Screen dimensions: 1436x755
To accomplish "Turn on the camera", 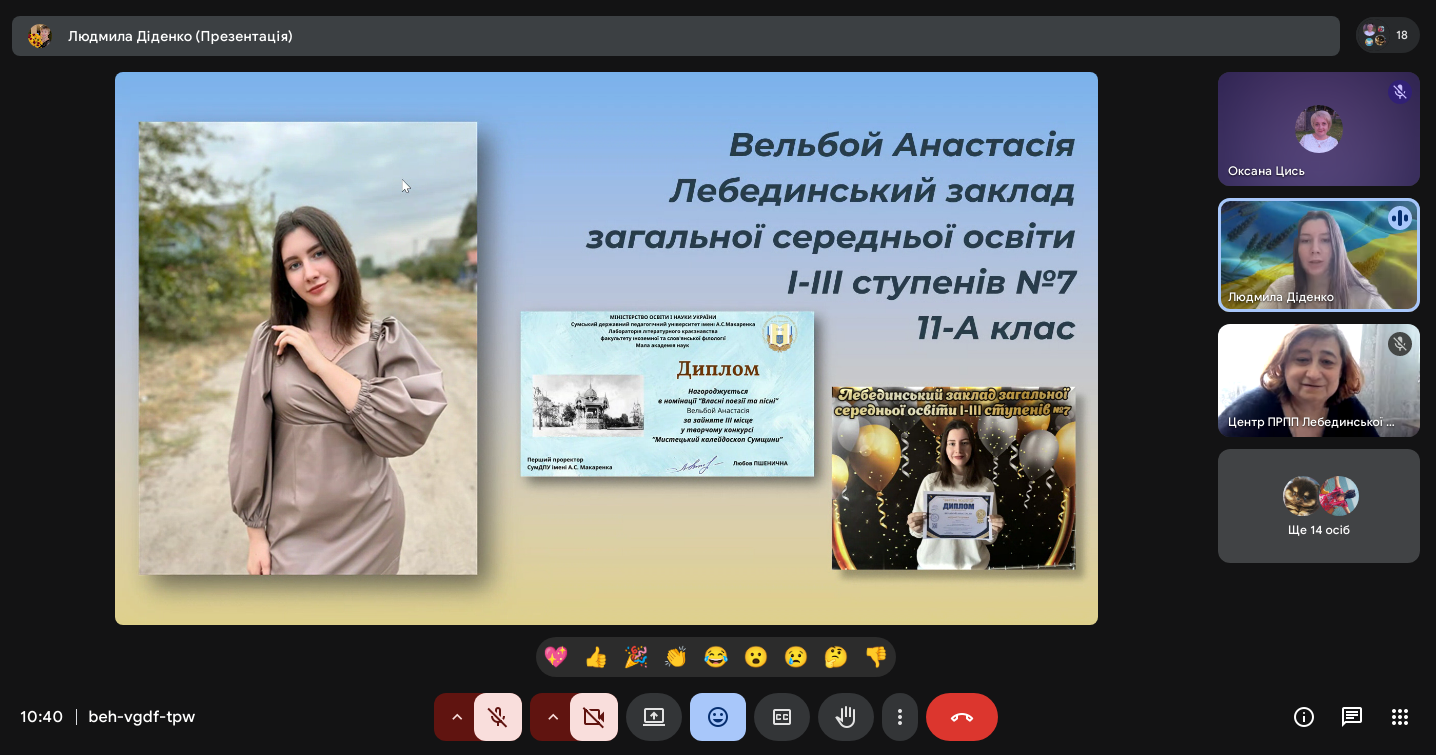I will 593,717.
